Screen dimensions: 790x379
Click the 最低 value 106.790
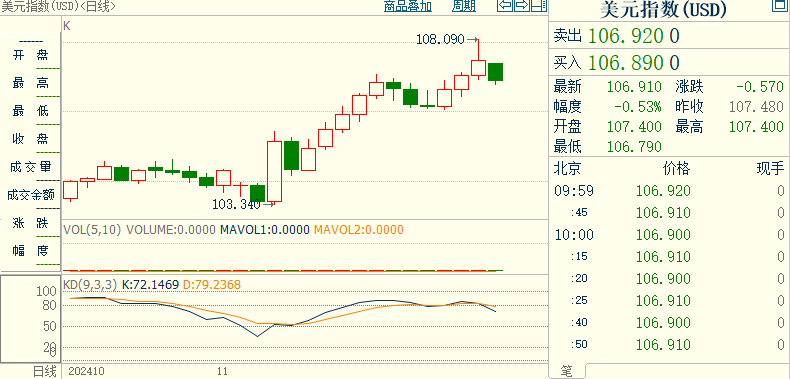click(634, 147)
